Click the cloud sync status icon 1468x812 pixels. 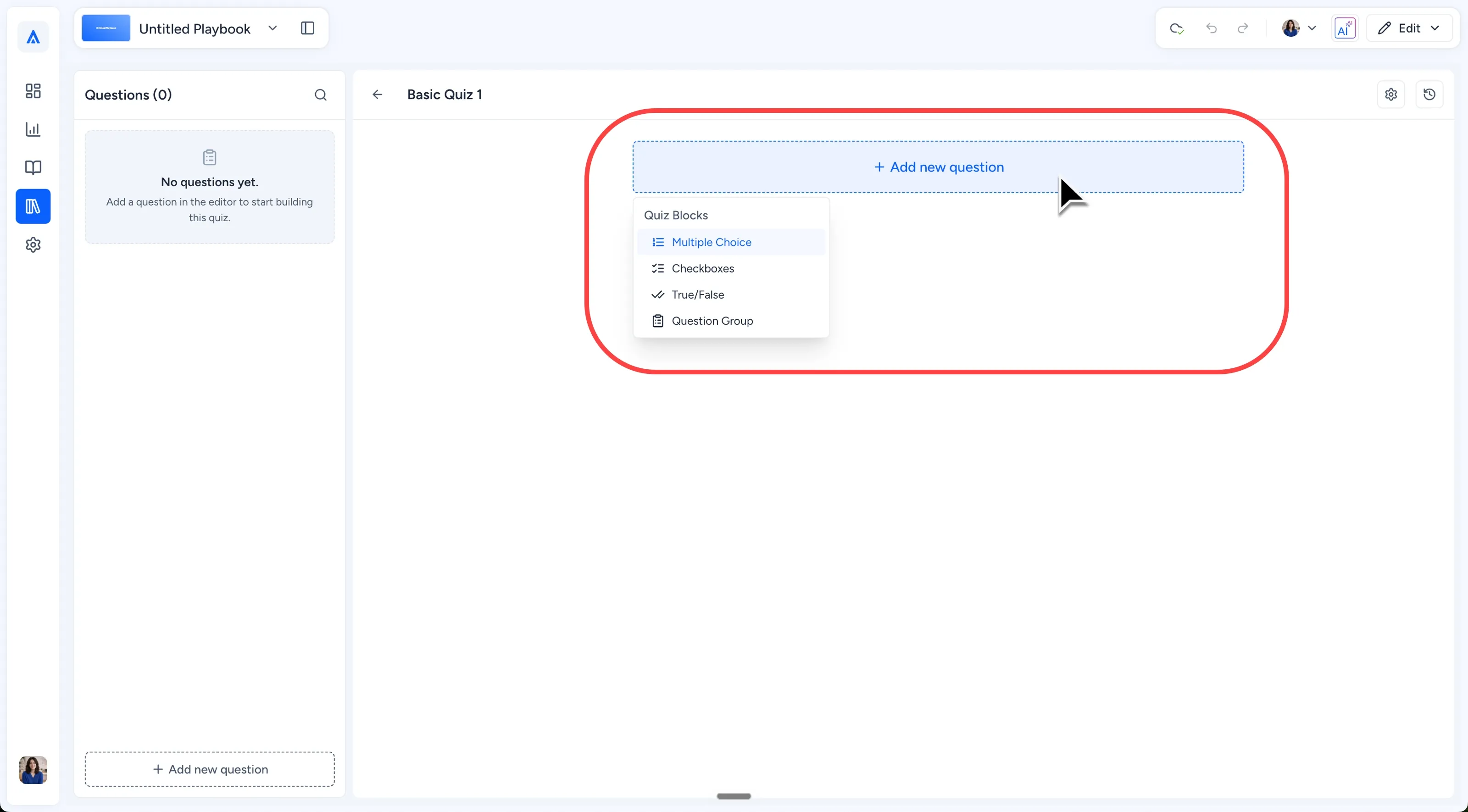point(1177,28)
